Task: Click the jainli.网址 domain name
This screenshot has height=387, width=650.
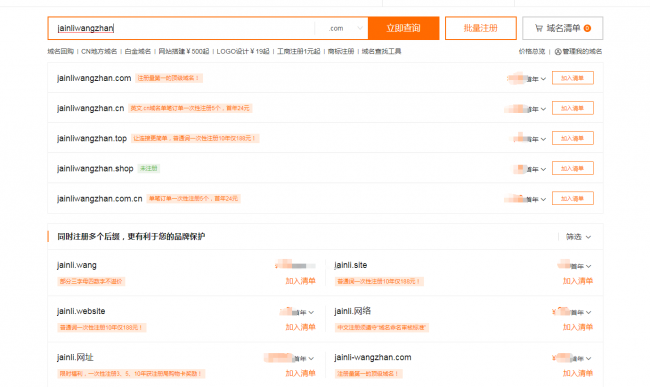Action: coord(75,357)
